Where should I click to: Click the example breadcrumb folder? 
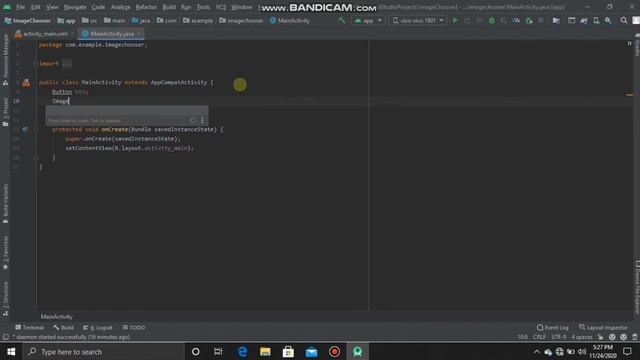[198, 20]
